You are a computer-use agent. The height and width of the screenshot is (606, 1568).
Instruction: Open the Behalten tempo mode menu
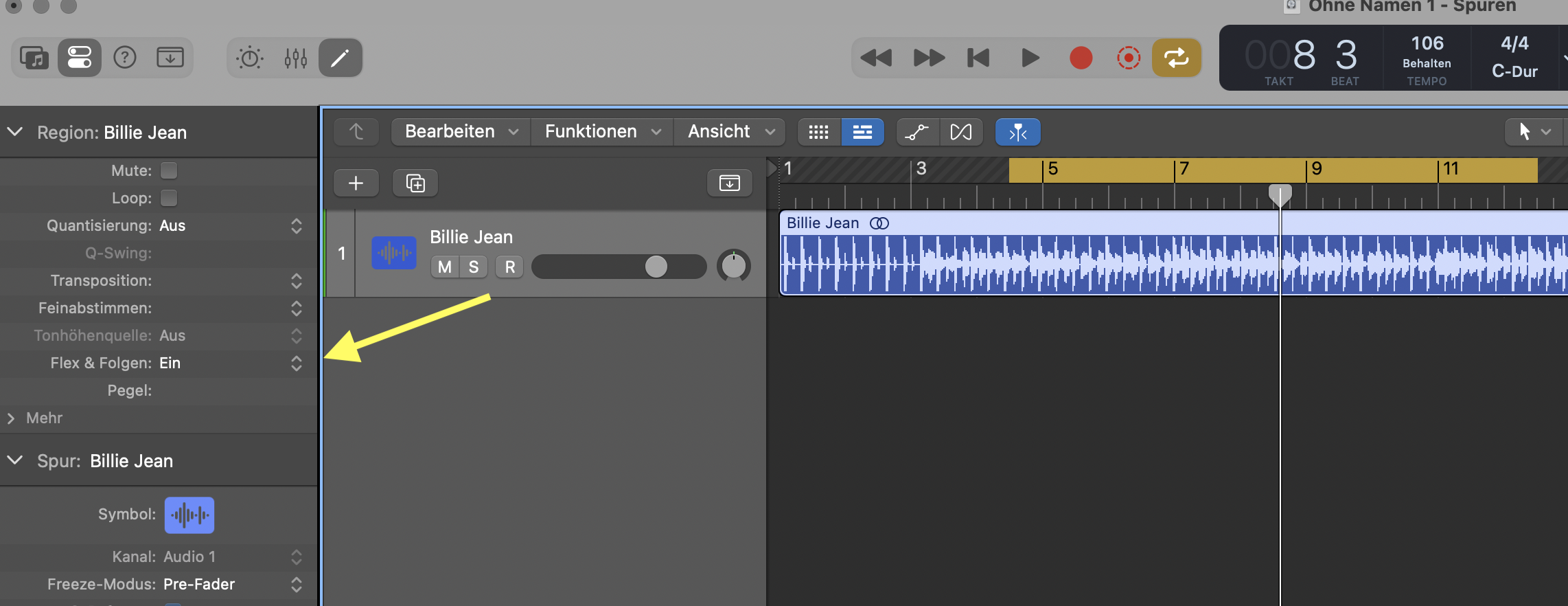coord(1427,63)
